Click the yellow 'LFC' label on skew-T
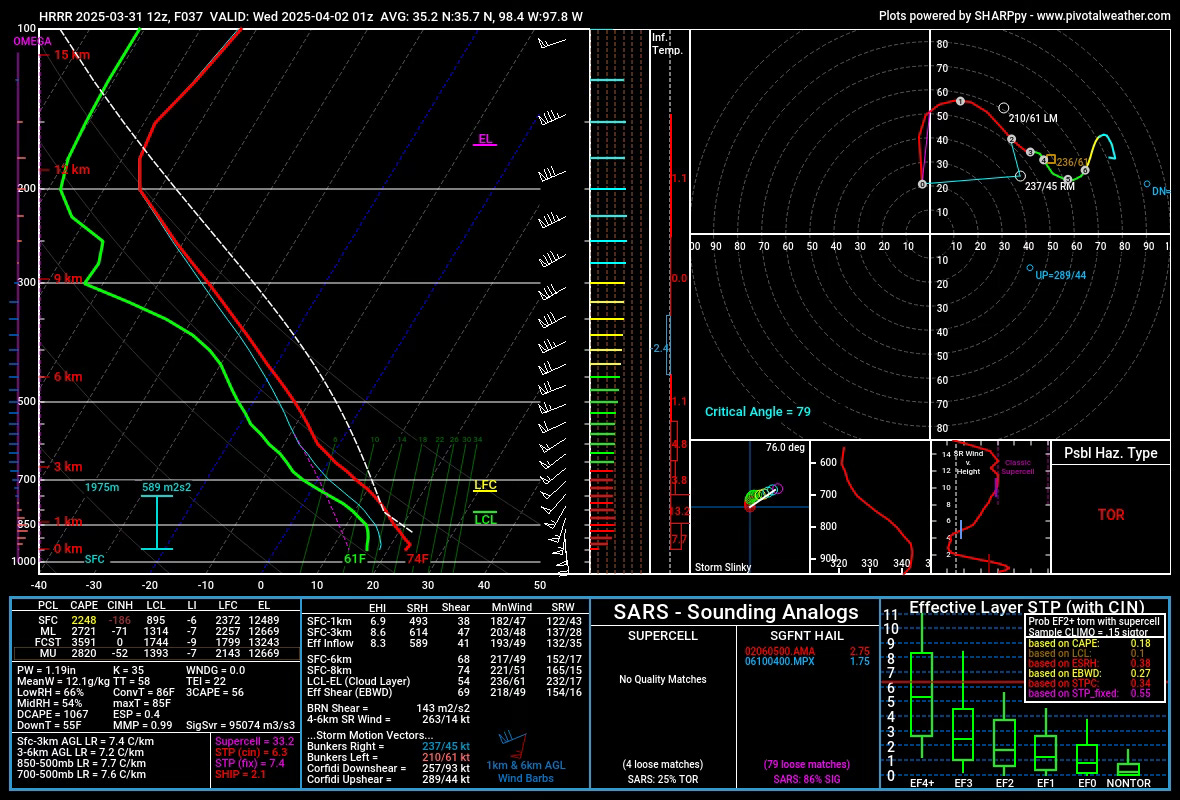1180x800 pixels. 485,485
